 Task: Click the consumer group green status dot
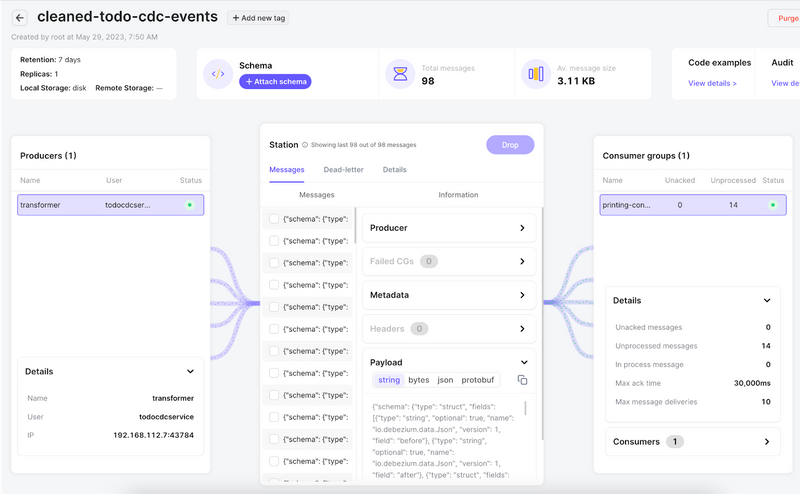pyautogui.click(x=772, y=205)
